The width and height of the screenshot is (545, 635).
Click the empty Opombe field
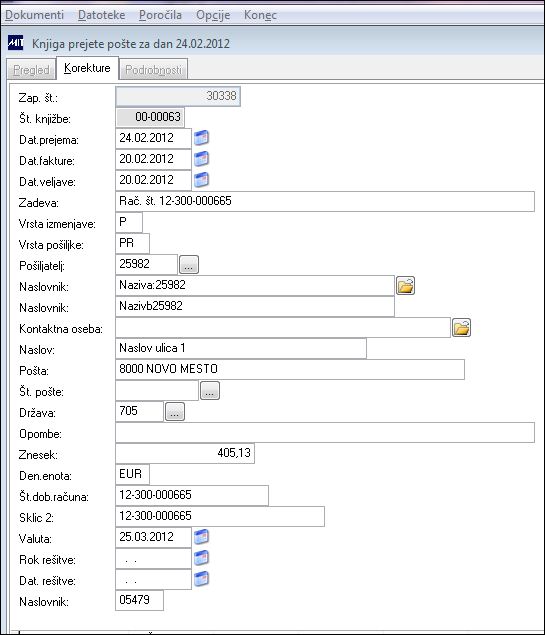[325, 433]
